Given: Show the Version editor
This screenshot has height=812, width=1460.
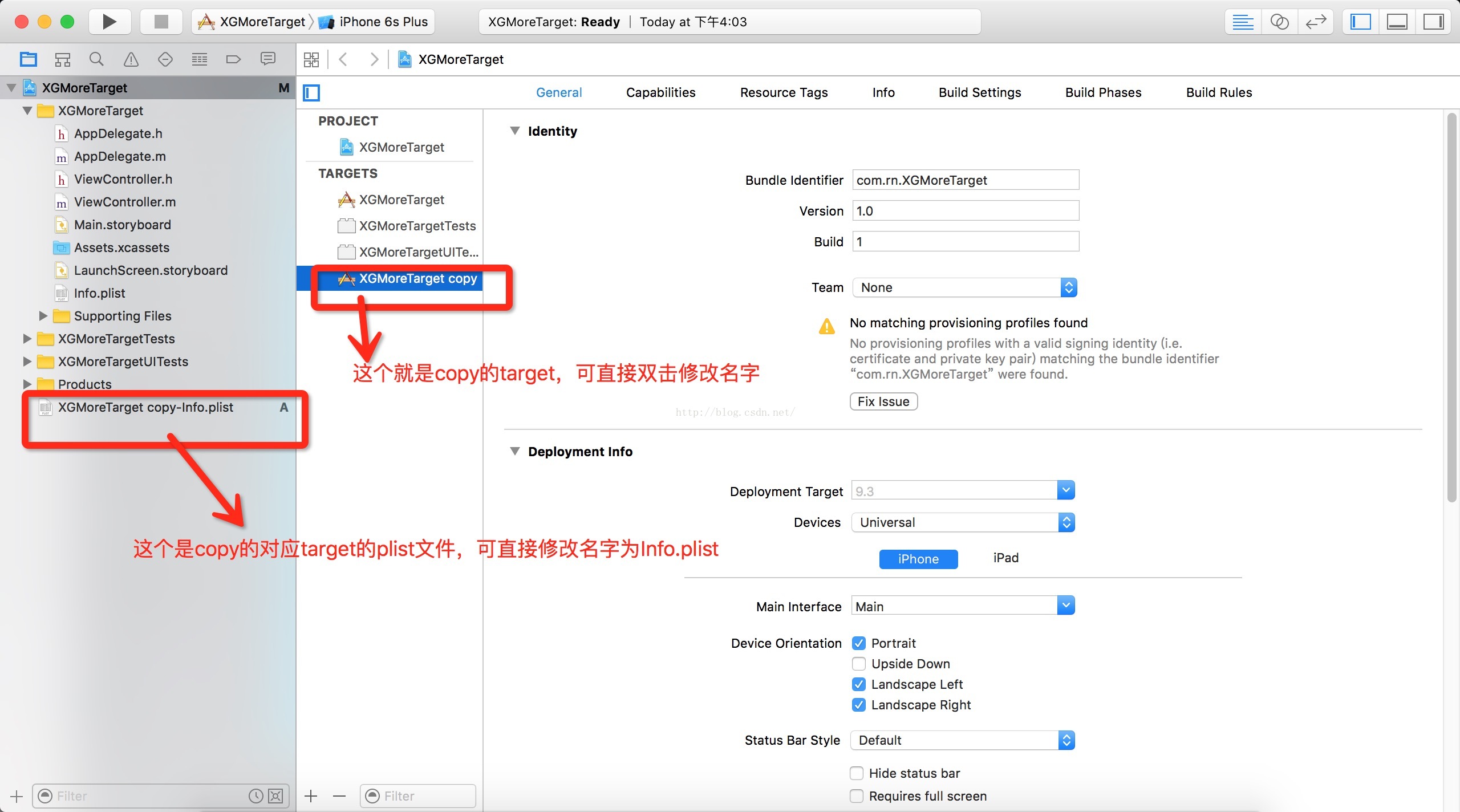Looking at the screenshot, I should click(x=1316, y=22).
